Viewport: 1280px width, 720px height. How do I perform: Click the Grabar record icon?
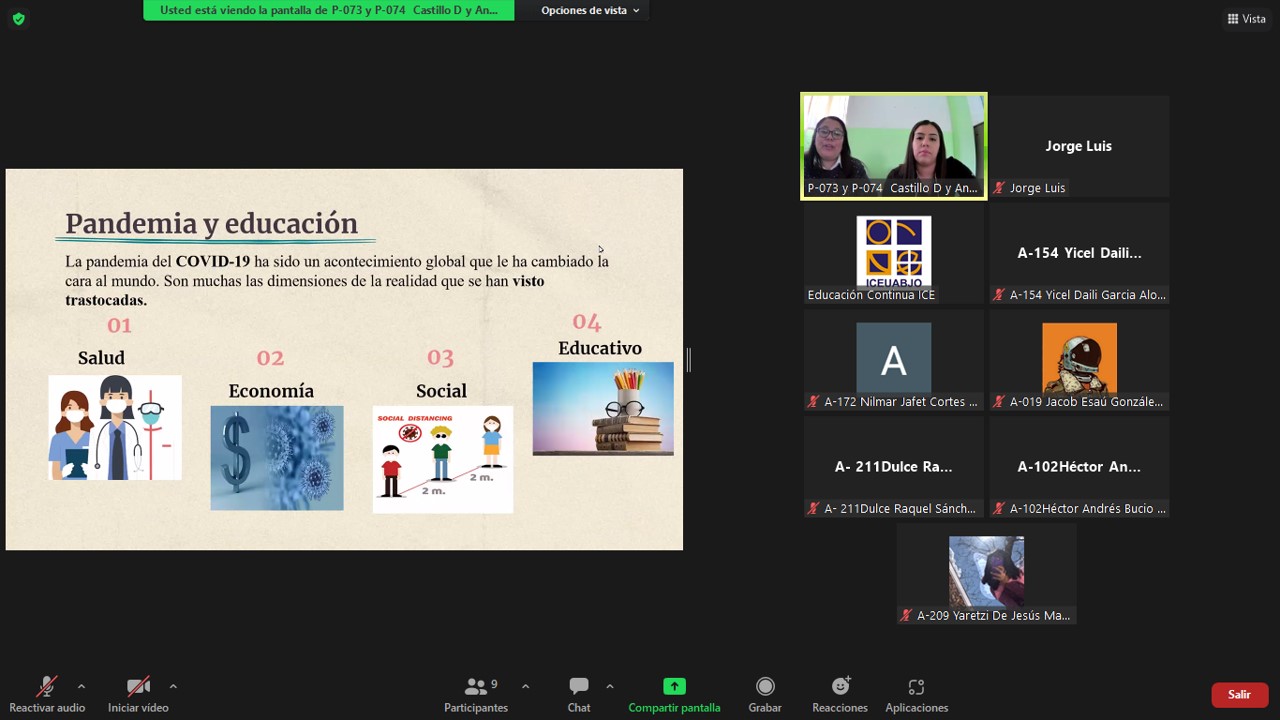click(765, 686)
